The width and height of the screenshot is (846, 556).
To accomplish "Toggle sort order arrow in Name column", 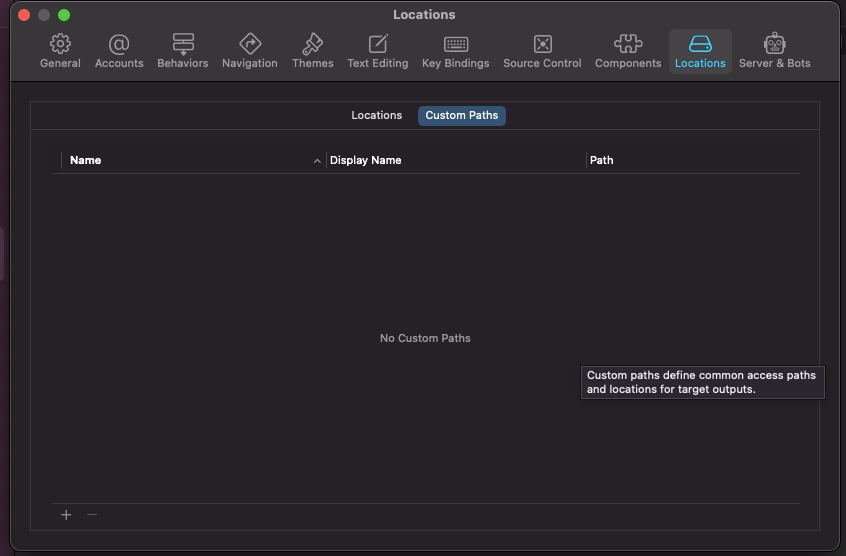I will pyautogui.click(x=317, y=161).
